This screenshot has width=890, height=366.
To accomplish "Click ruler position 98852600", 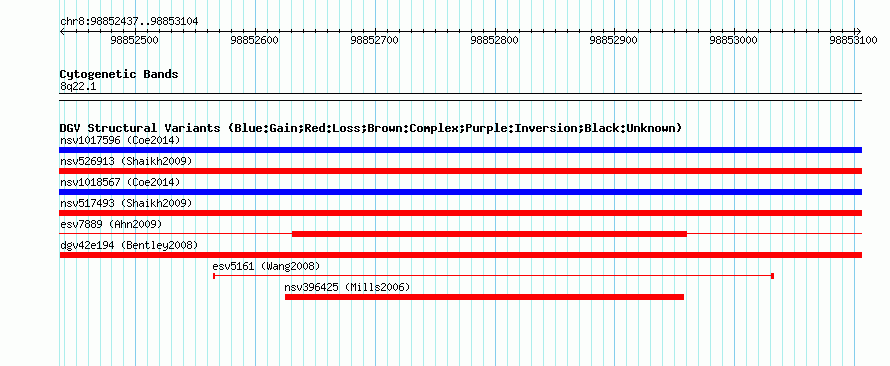I will pos(255,40).
